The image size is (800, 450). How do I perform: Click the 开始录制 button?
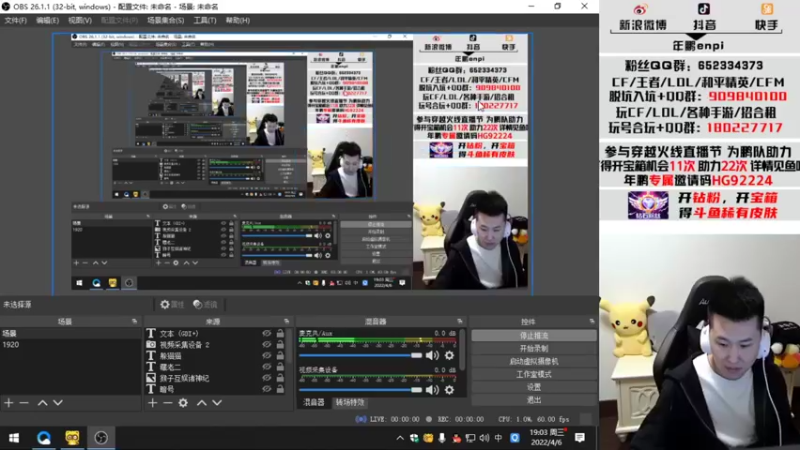534,348
